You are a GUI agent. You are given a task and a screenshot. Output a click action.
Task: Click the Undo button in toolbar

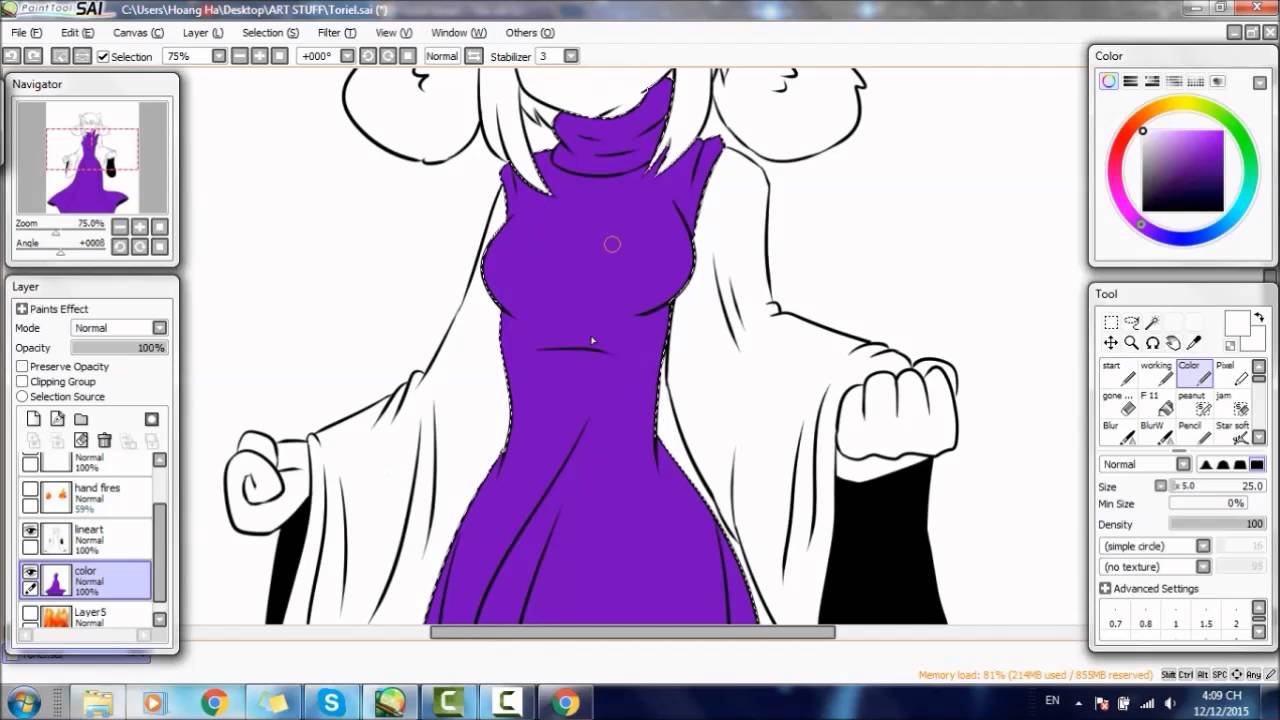12,56
